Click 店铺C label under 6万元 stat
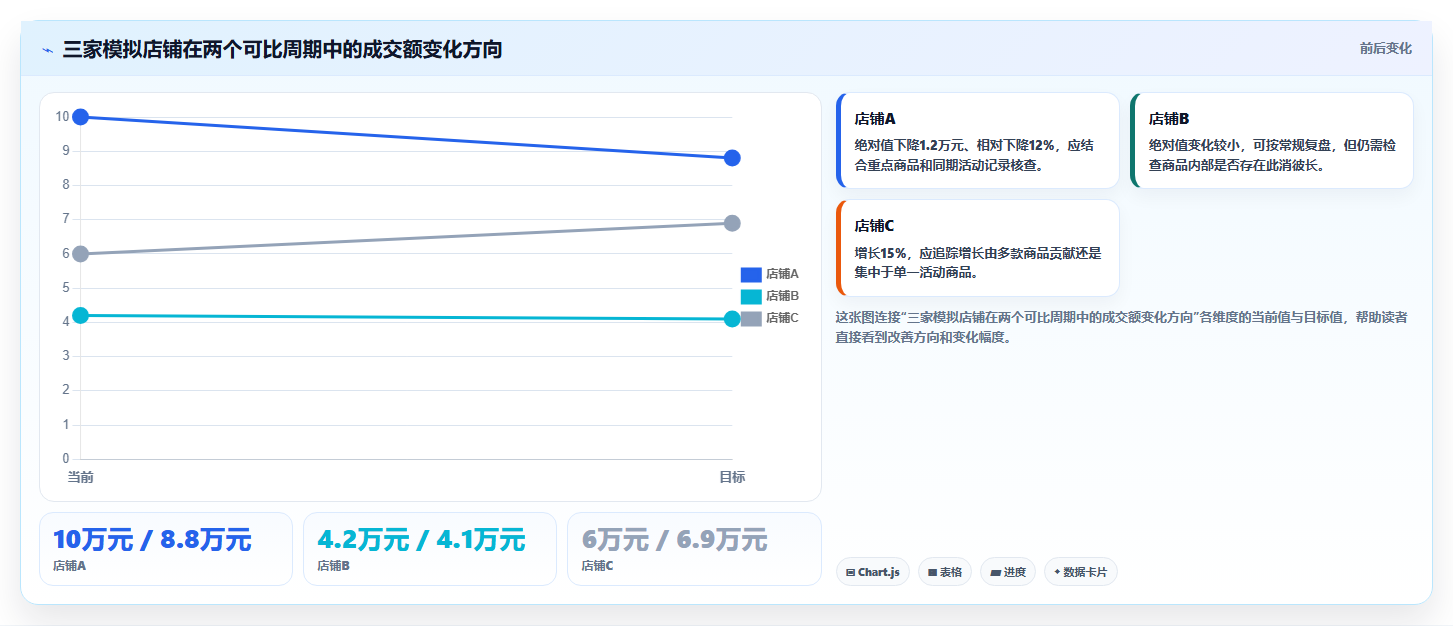 [x=597, y=566]
